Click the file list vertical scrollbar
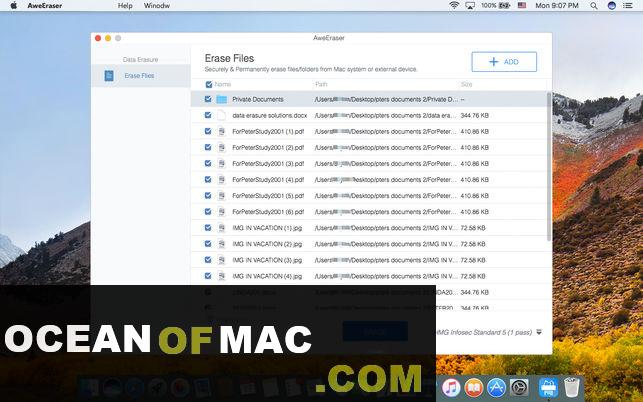The image size is (643, 402). pos(549,167)
